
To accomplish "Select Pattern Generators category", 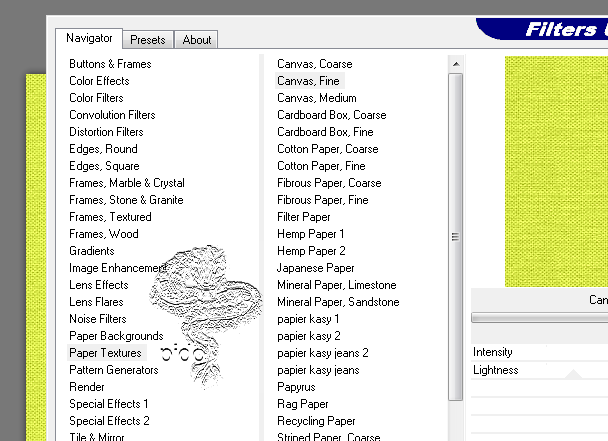I will [113, 370].
